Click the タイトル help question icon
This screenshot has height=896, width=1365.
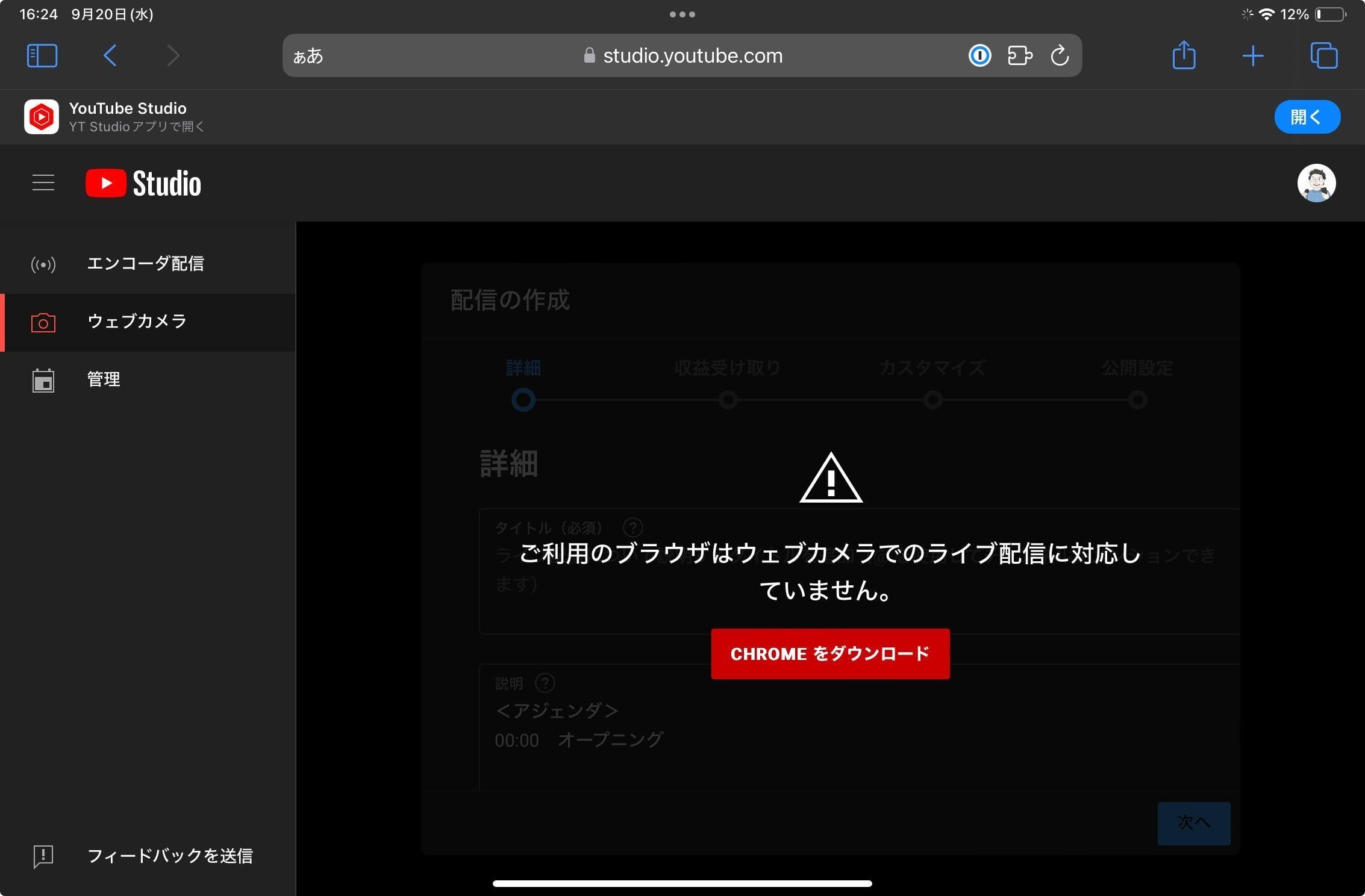point(633,528)
